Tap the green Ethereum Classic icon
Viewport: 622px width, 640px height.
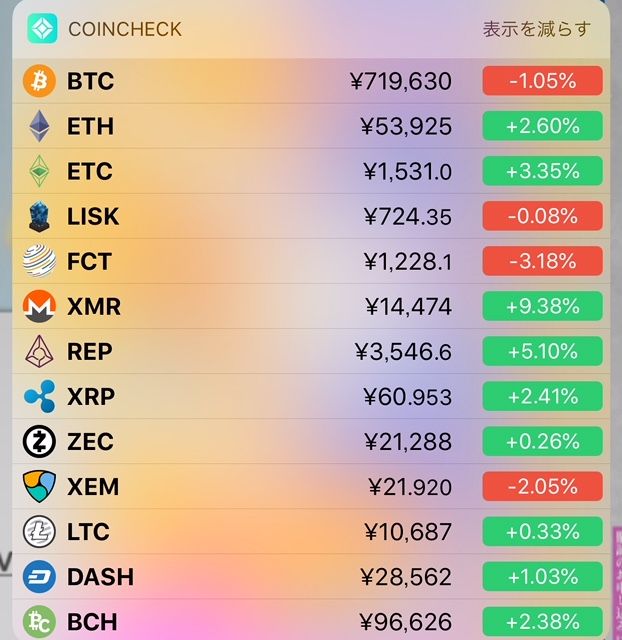(39, 172)
